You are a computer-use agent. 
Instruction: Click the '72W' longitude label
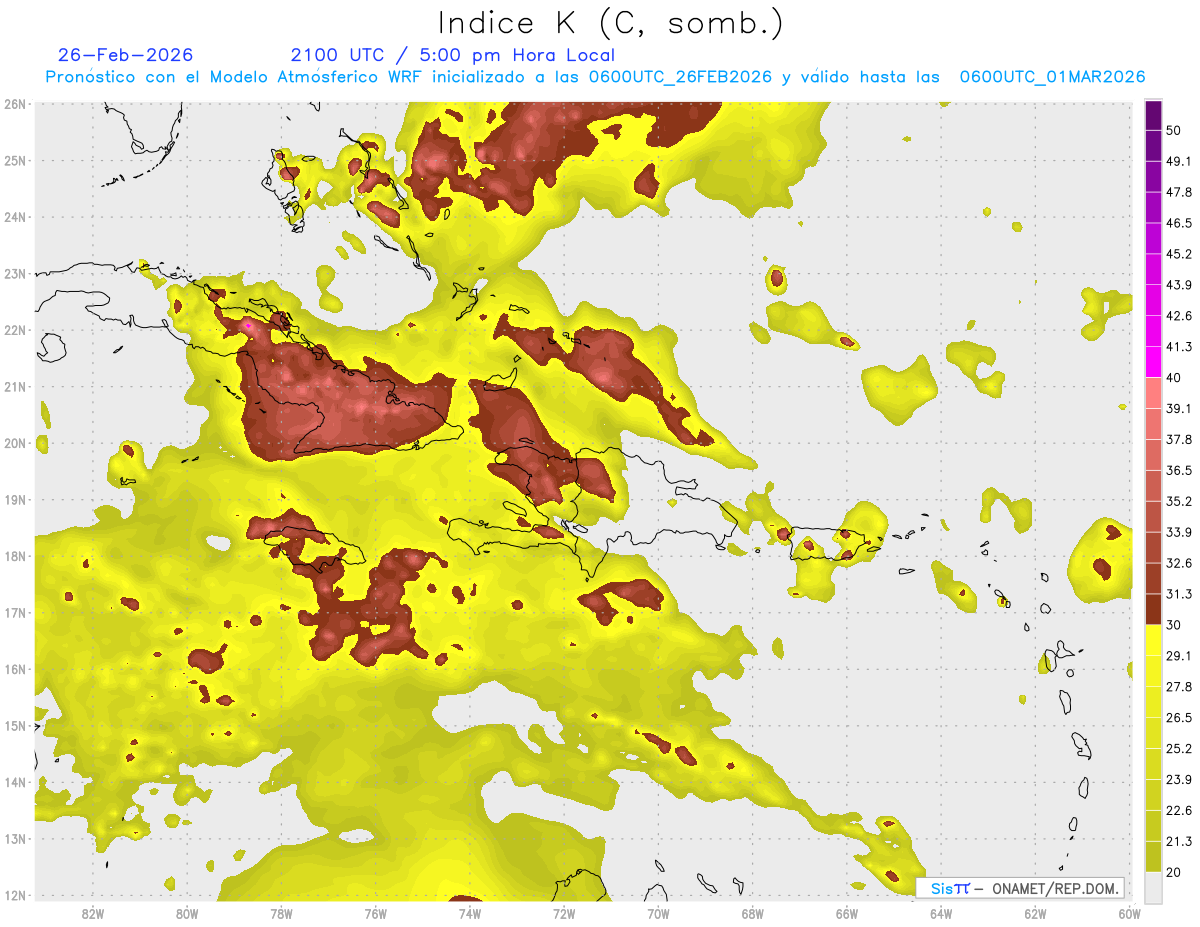[x=564, y=914]
